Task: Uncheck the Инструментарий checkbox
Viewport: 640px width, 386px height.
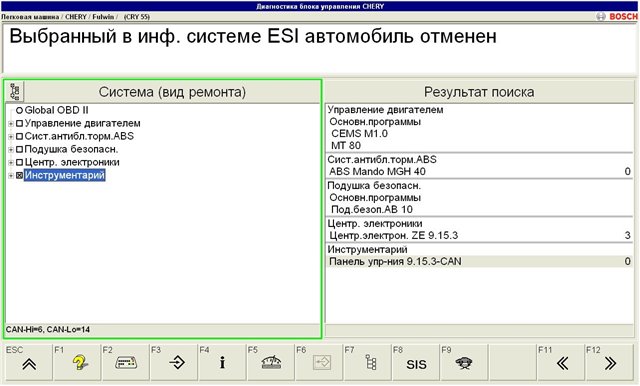Action: tap(19, 175)
